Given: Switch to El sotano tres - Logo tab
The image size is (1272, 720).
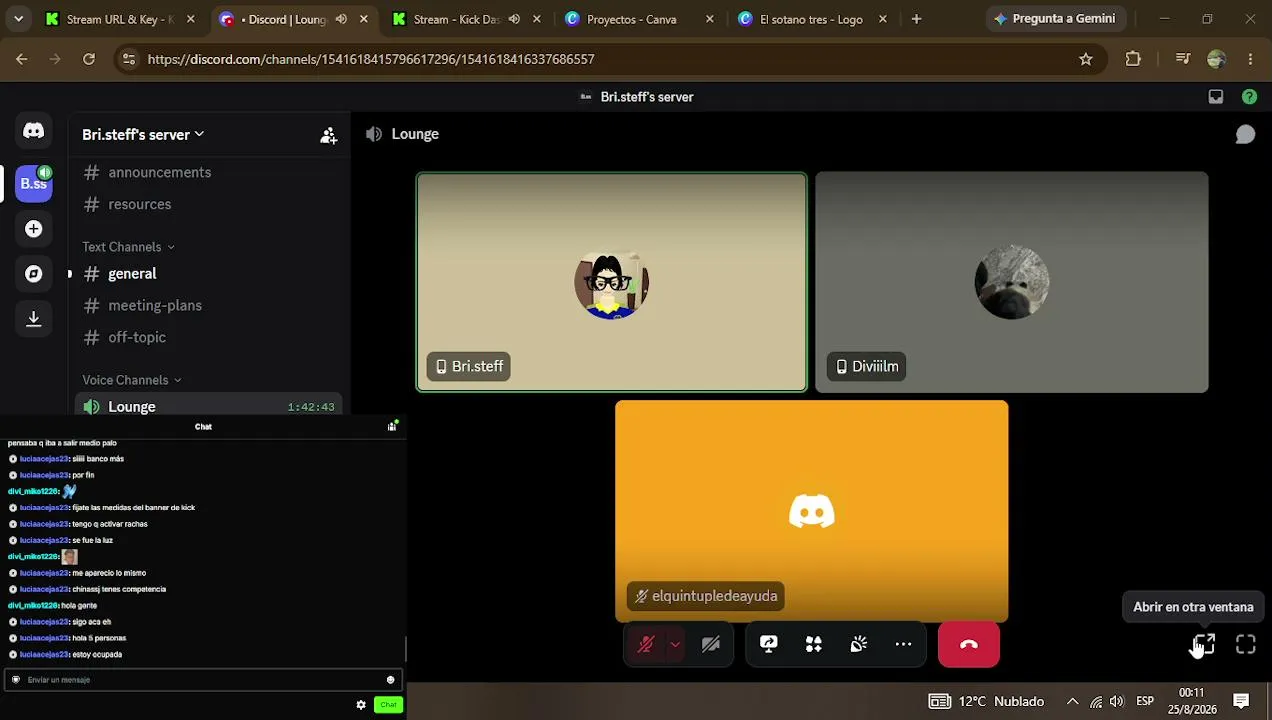Looking at the screenshot, I should 813,19.
